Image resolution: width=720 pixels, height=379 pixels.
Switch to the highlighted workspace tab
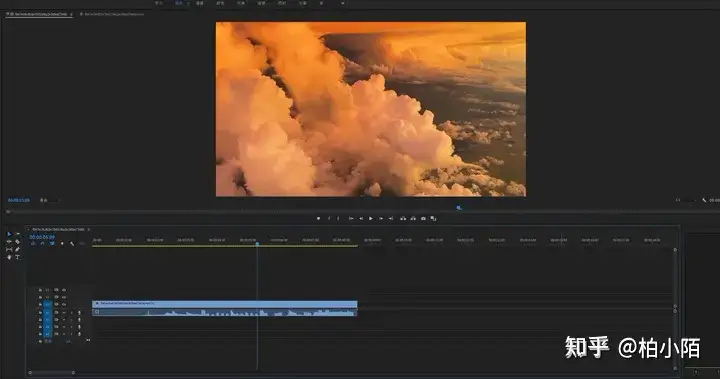point(179,3)
